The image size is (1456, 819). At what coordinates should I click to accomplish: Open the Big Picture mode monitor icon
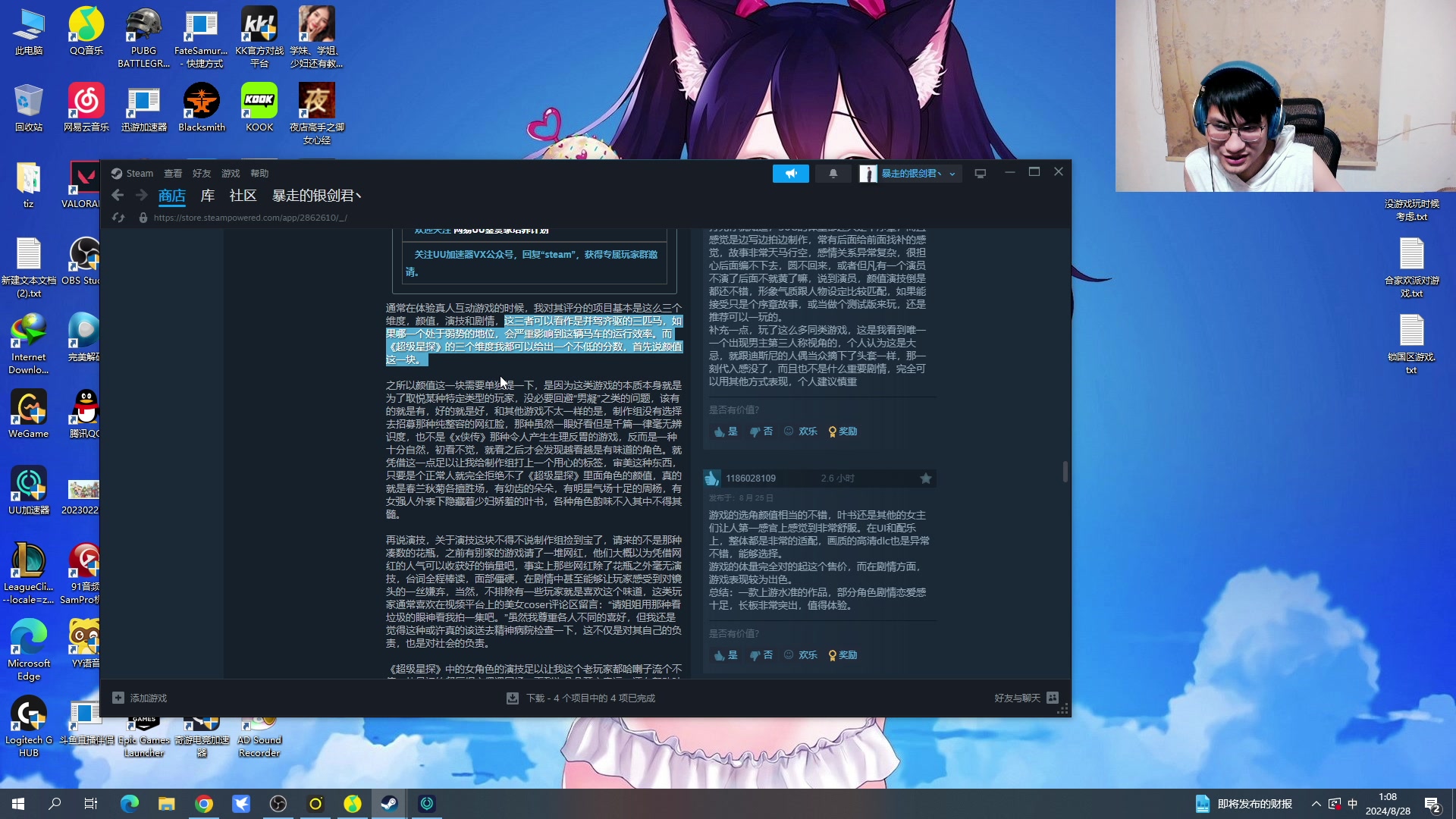[980, 174]
